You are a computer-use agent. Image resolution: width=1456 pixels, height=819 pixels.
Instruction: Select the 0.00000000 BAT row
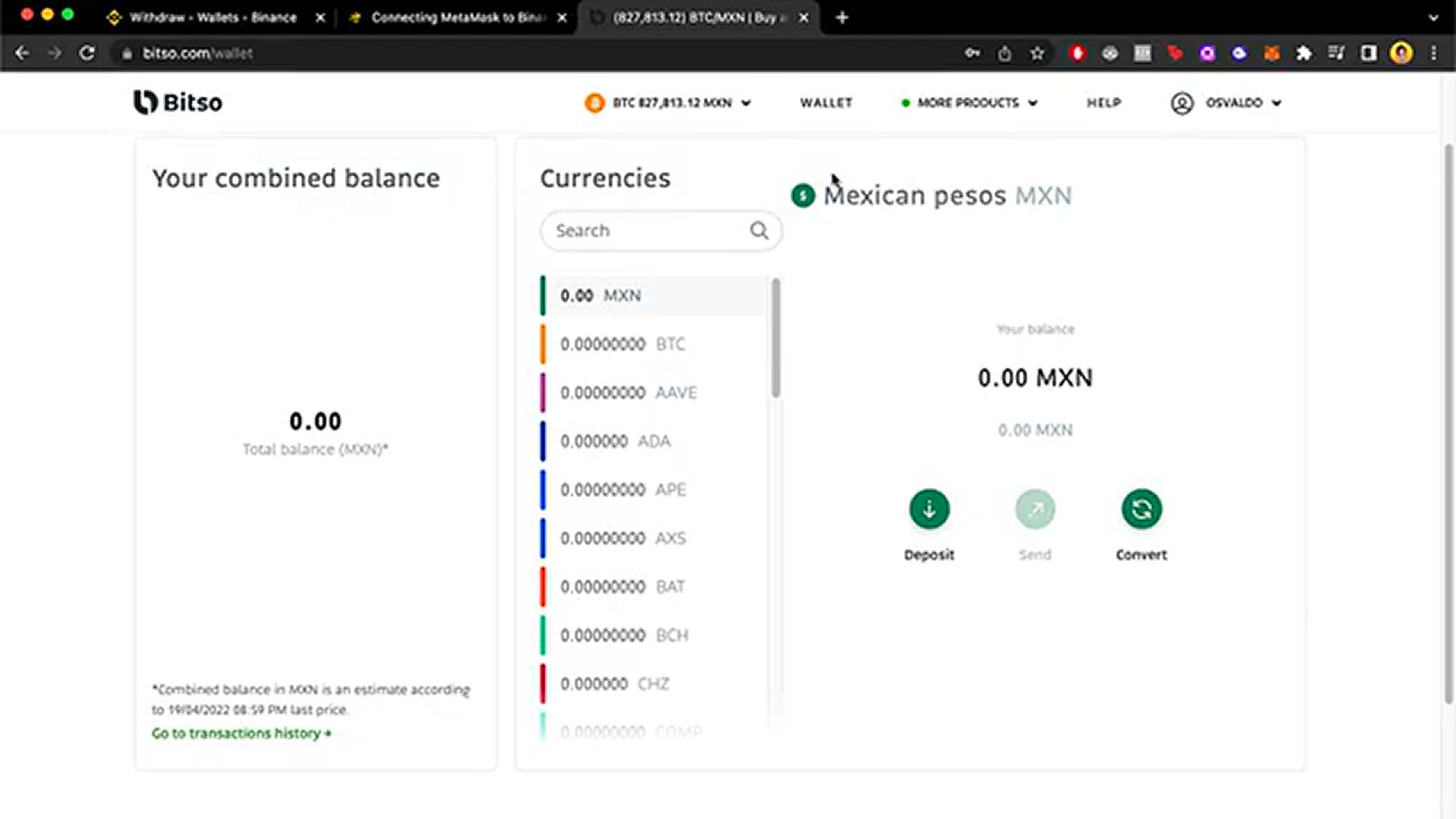coord(654,587)
